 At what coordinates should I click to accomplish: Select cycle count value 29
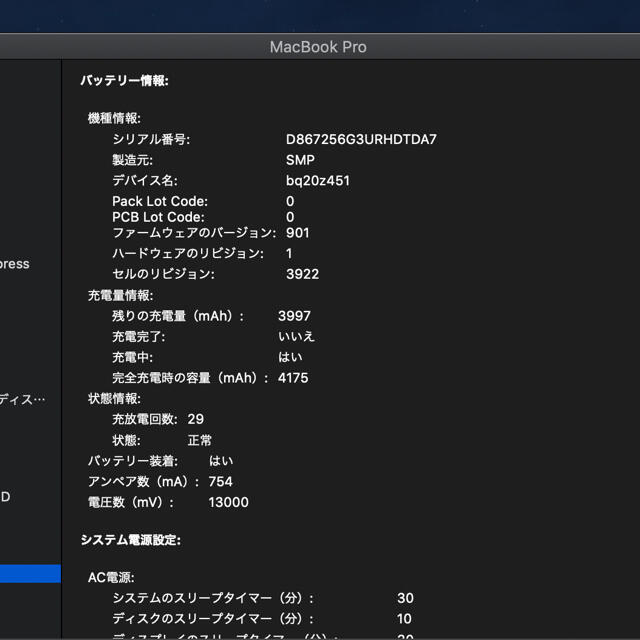(x=196, y=419)
